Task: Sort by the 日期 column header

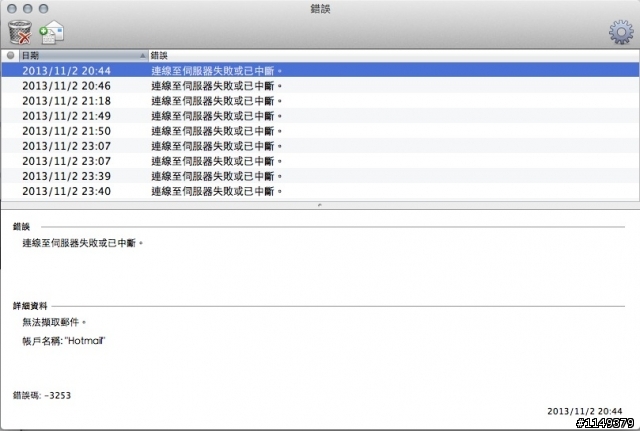Action: click(83, 56)
